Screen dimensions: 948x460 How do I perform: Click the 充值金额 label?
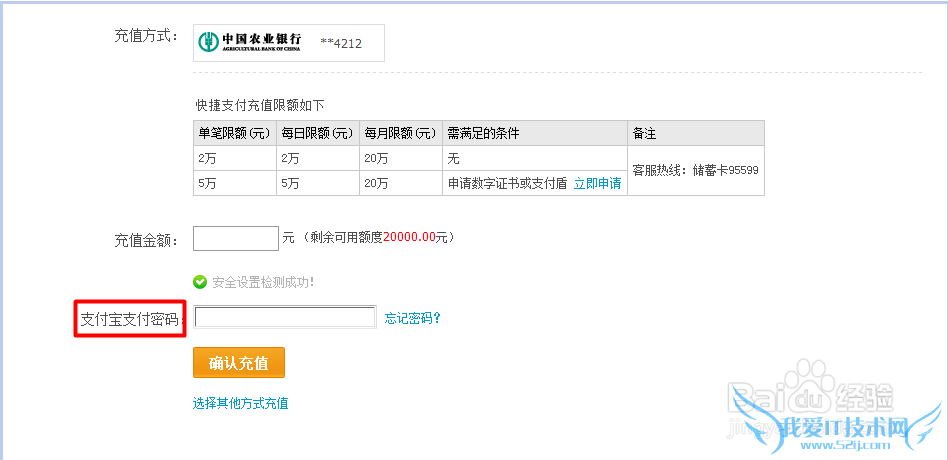[146, 241]
